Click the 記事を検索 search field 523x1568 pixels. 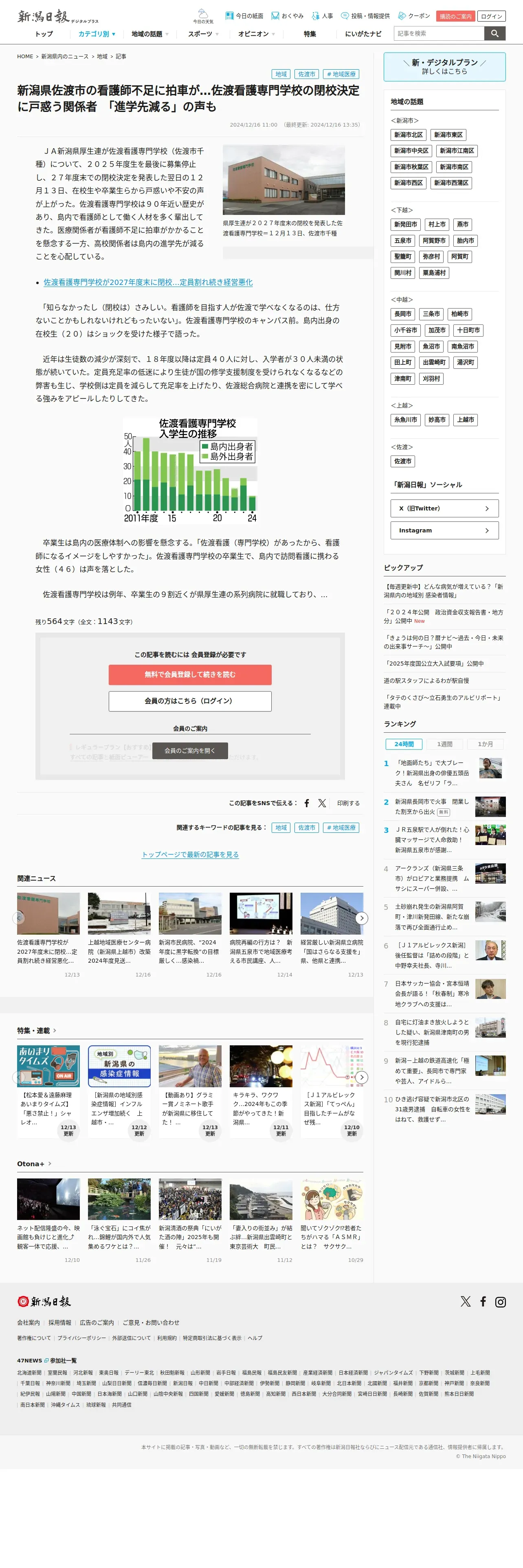439,33
